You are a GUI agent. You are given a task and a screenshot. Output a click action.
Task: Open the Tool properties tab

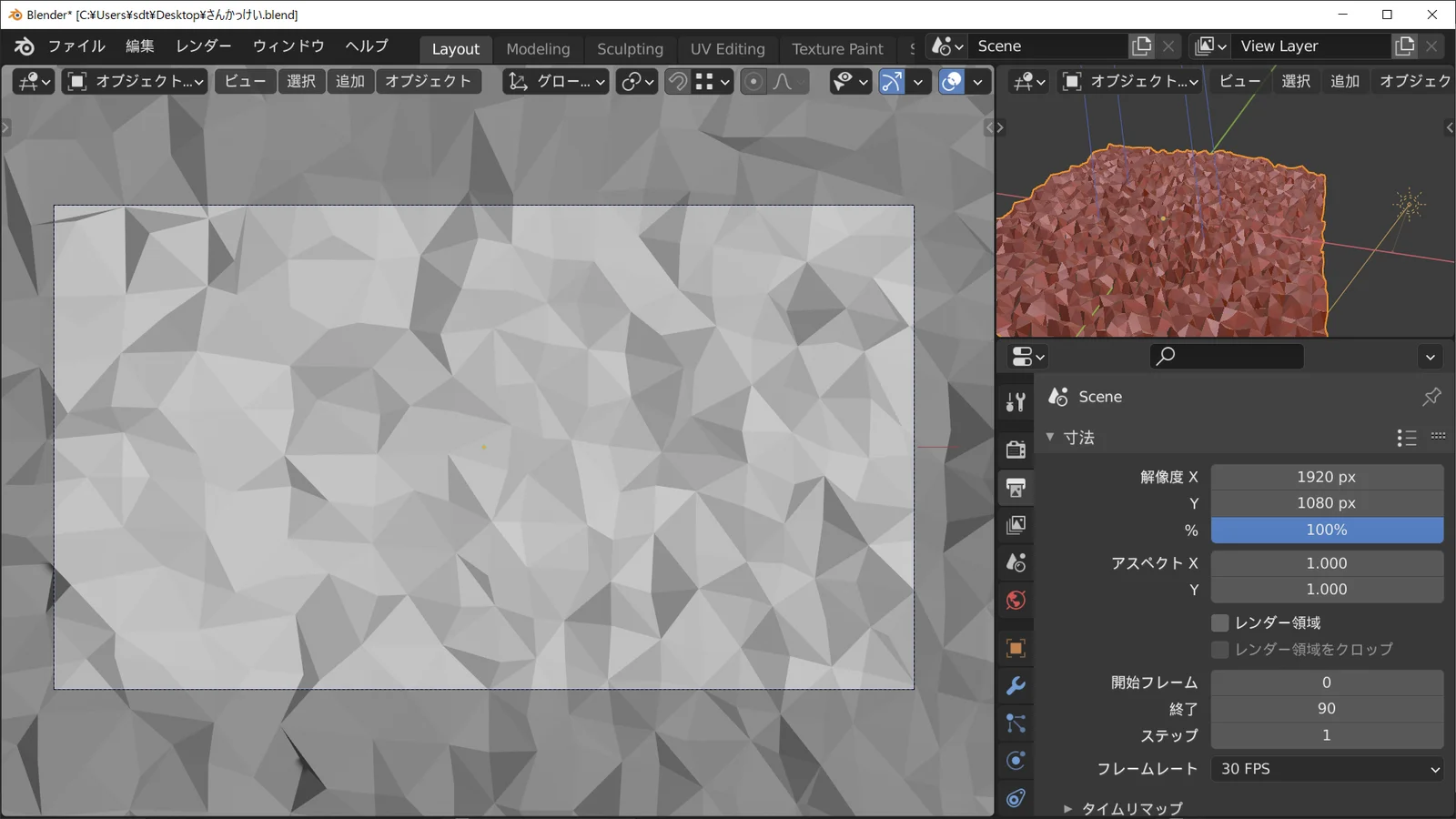tap(1016, 401)
